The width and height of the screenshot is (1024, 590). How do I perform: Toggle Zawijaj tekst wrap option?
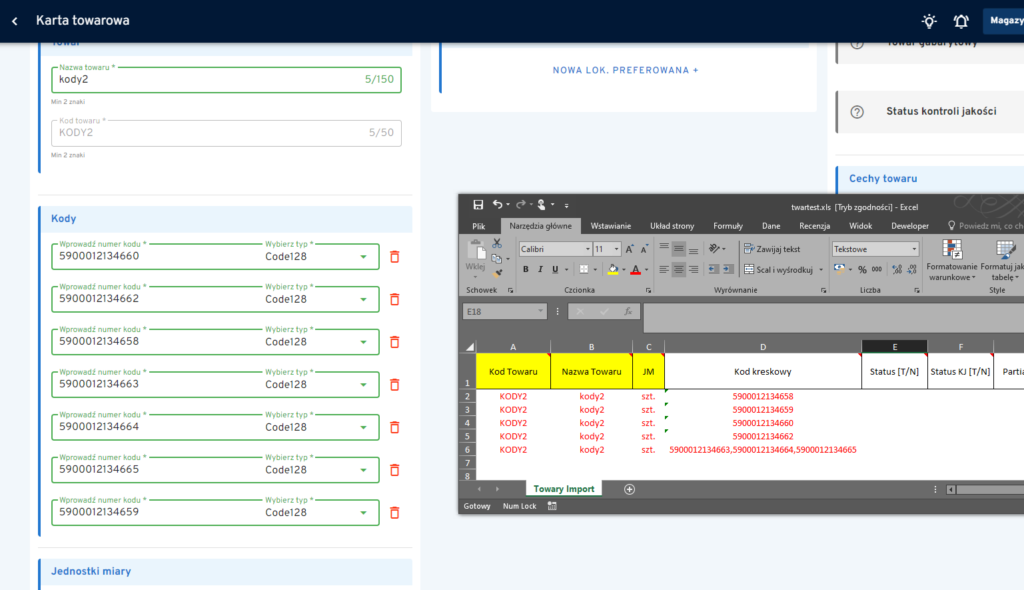[771, 249]
